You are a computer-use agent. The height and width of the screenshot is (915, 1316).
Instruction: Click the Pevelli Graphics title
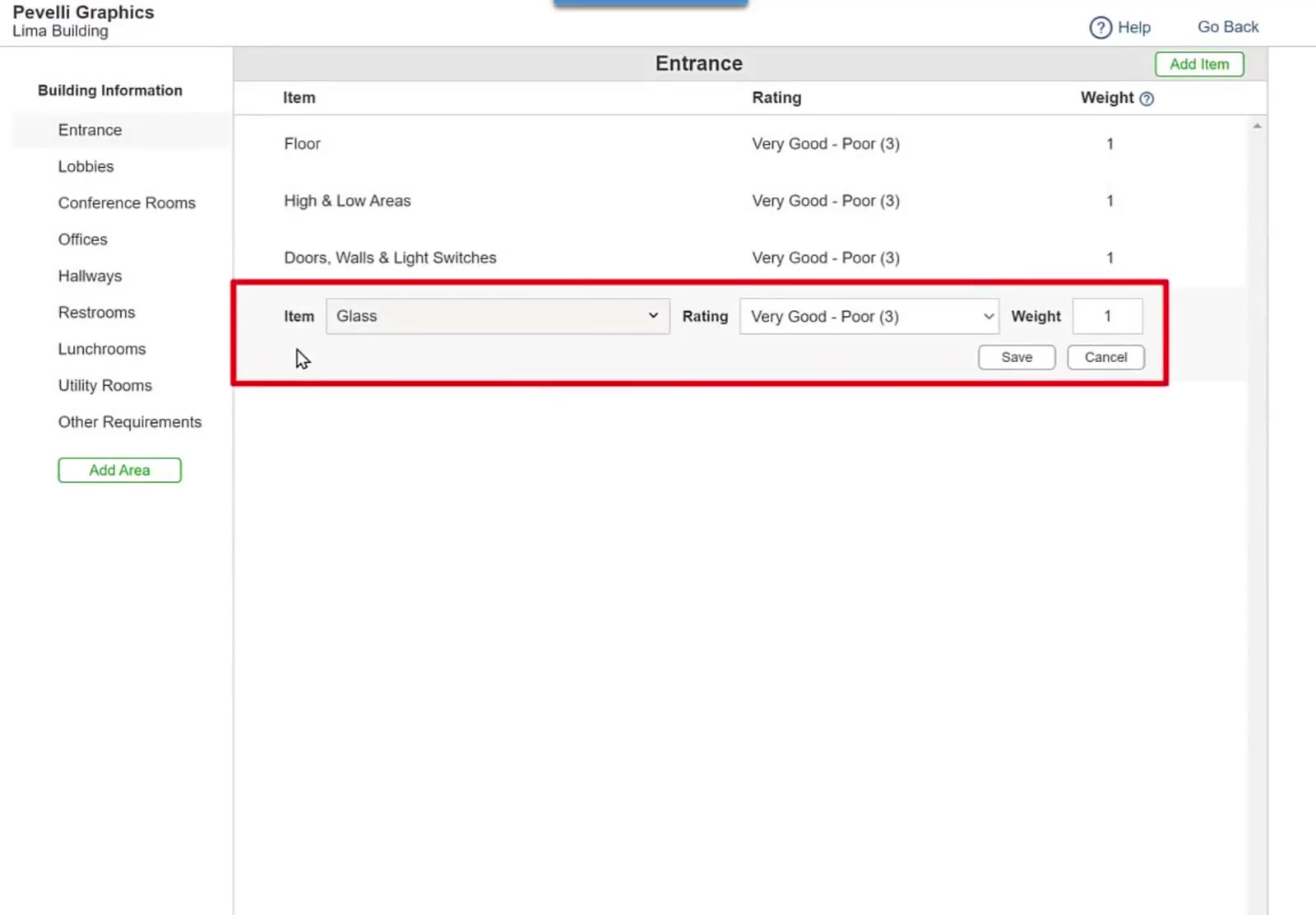(x=83, y=12)
